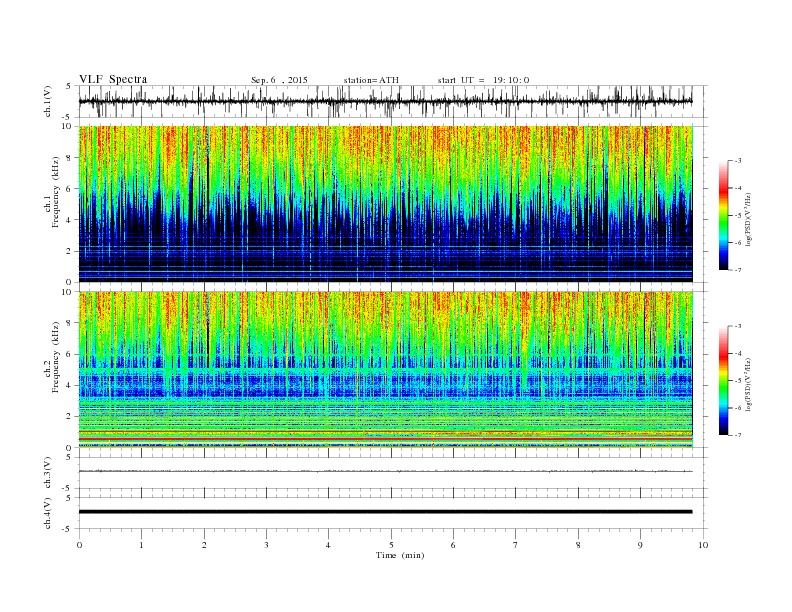This screenshot has height=612, width=792.
Task: Click the "0" tick on the time axis
Action: pyautogui.click(x=79, y=545)
